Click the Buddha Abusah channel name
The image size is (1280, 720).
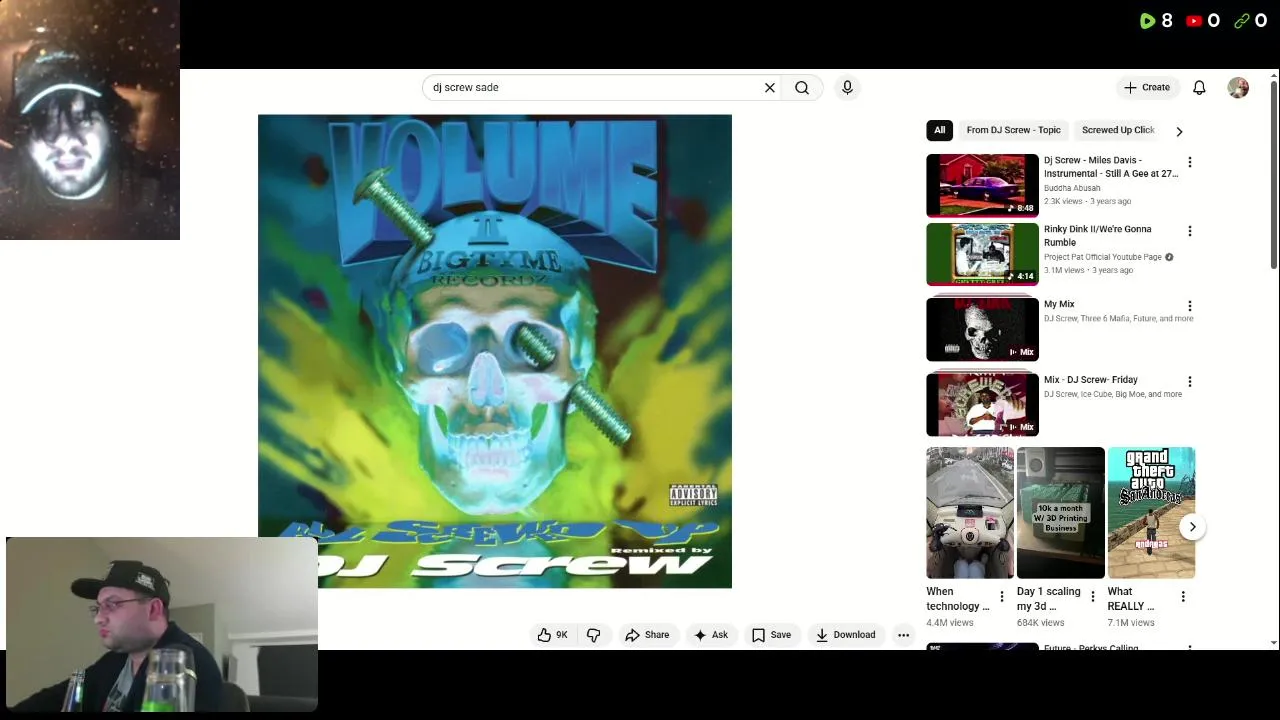[x=1072, y=188]
